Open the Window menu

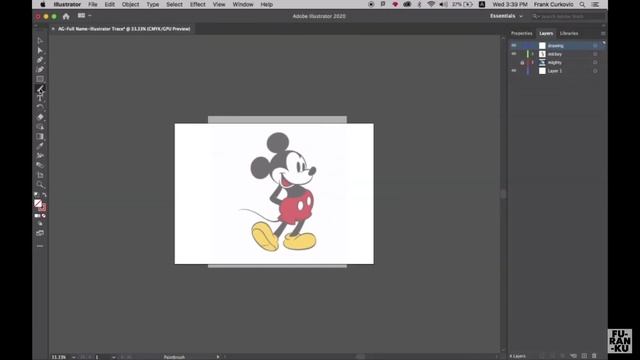[x=243, y=4]
